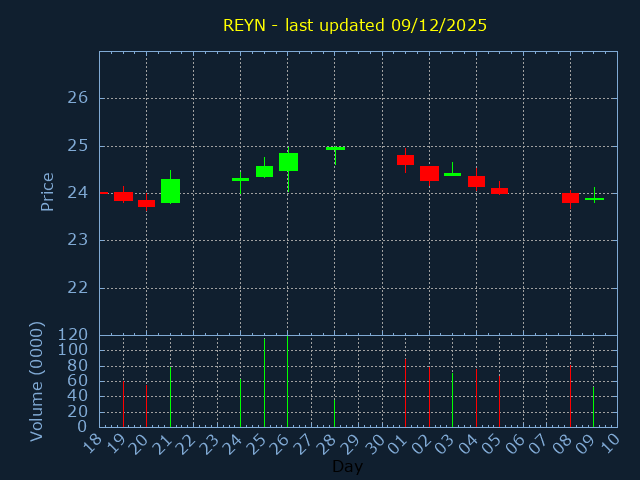Click the red volume bar on day 08
The height and width of the screenshot is (480, 640).
[570, 396]
